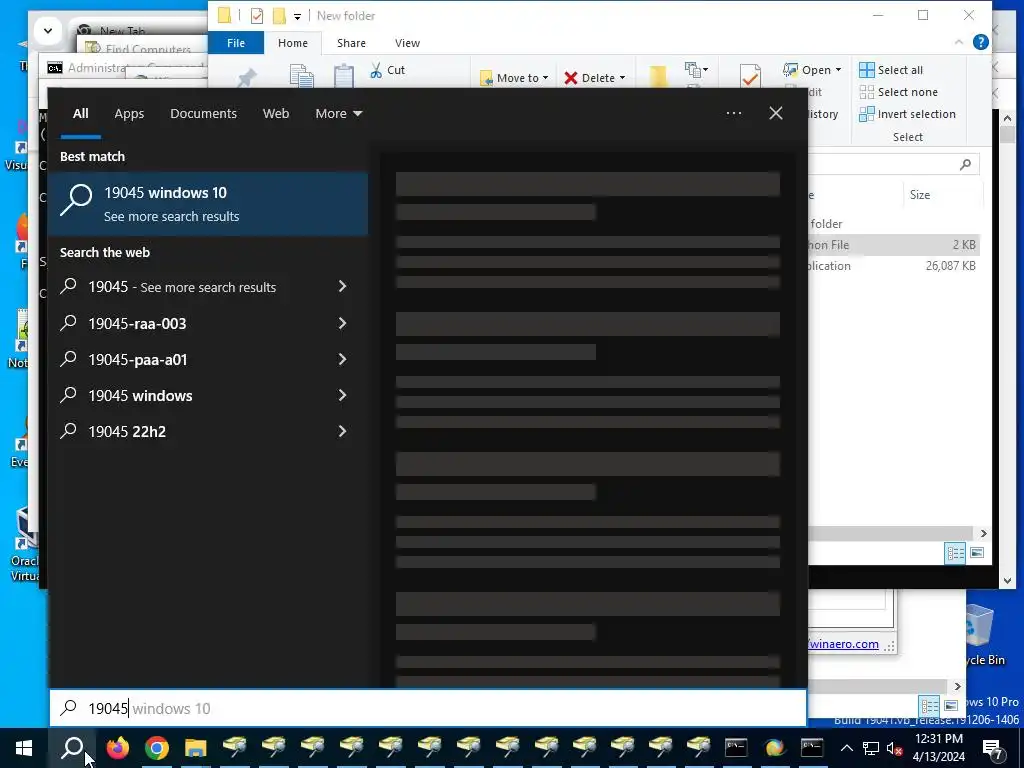1024x768 pixels.
Task: Switch to the View ribbon tab
Action: click(x=408, y=43)
